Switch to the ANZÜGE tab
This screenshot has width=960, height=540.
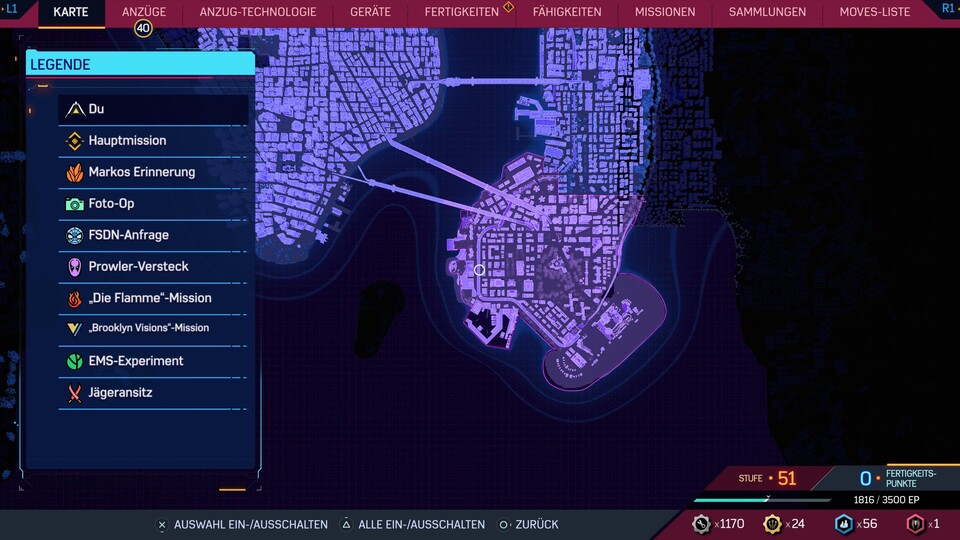144,12
